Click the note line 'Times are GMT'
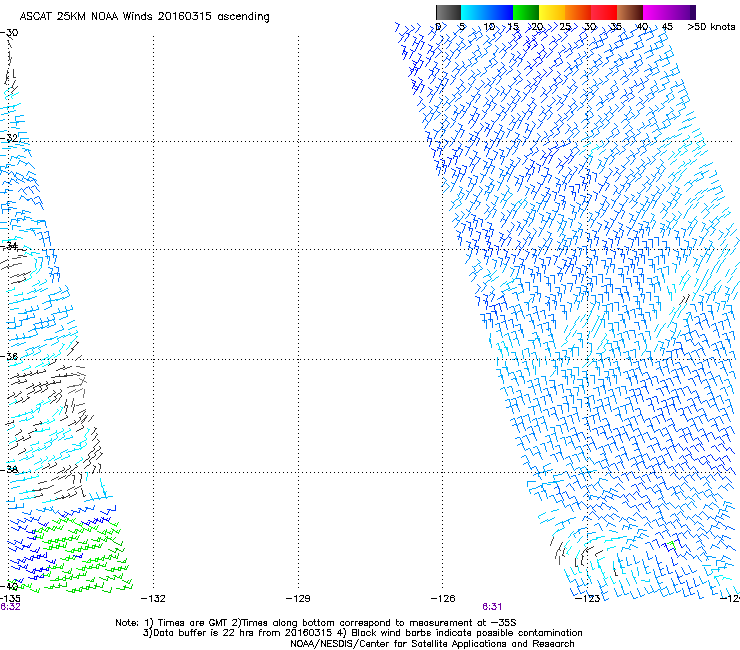Viewport: 740px width, 650px height. tap(315, 623)
